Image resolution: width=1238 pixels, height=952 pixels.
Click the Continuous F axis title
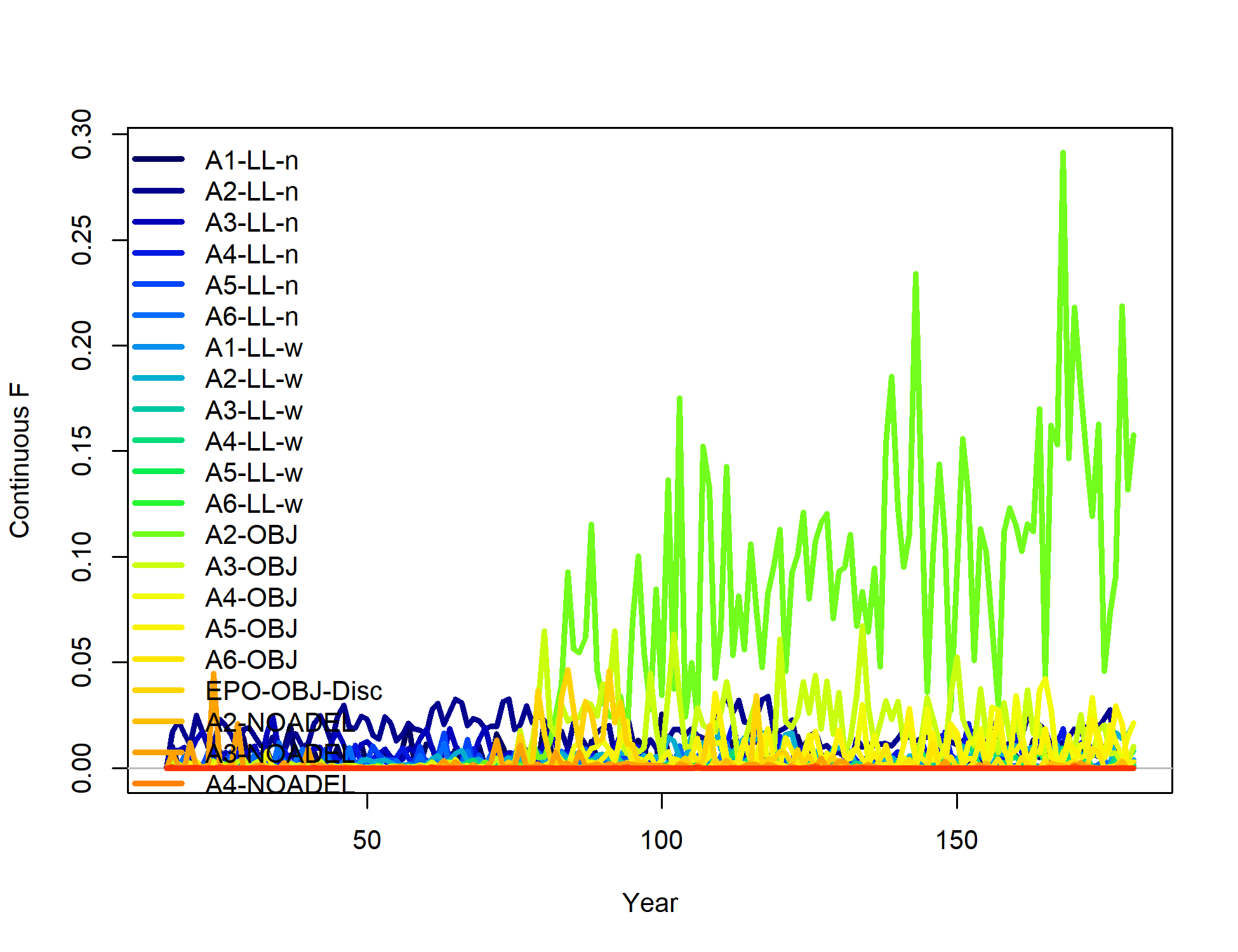20,460
